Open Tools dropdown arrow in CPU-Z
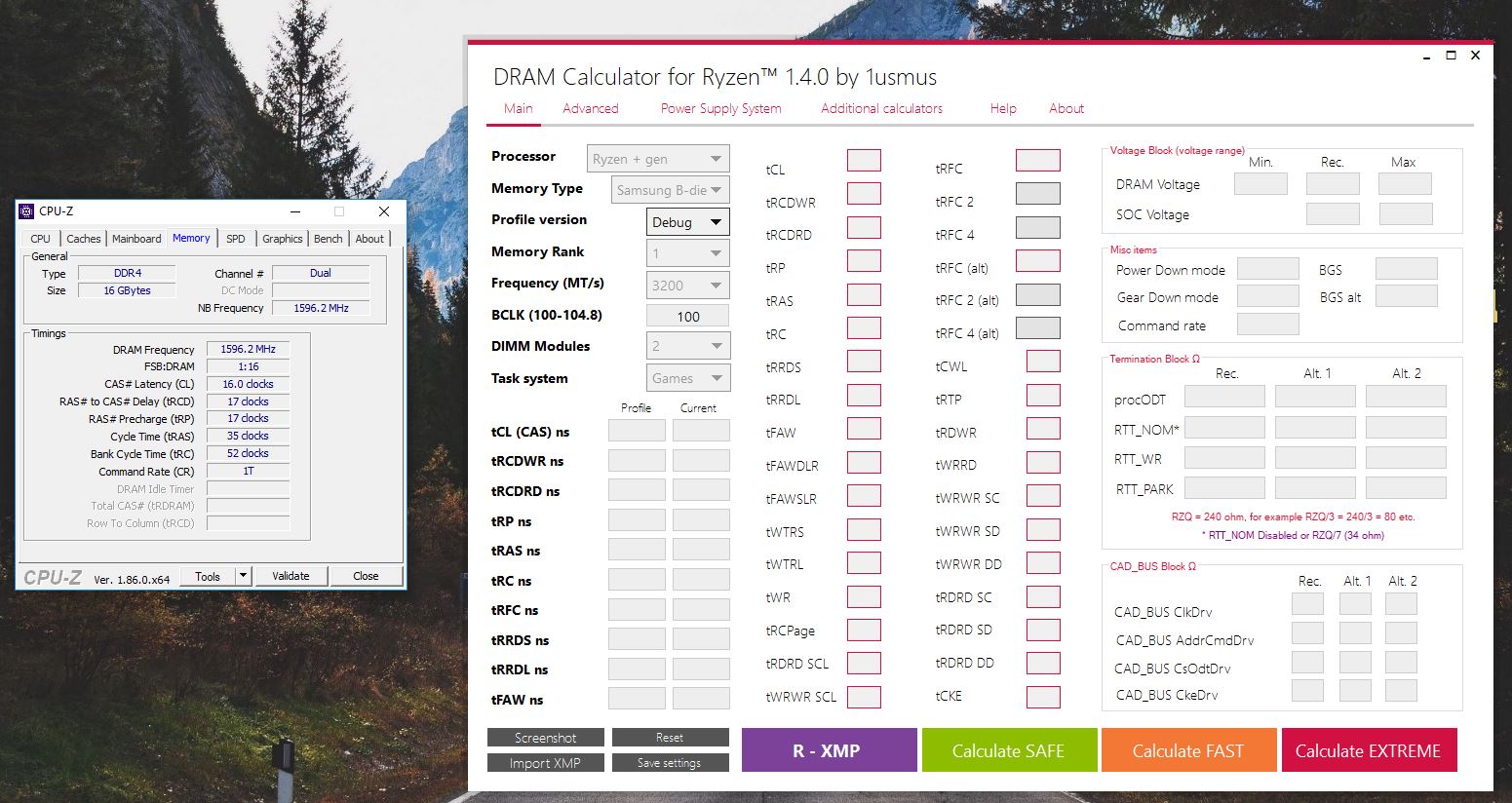Image resolution: width=1512 pixels, height=803 pixels. pos(245,576)
